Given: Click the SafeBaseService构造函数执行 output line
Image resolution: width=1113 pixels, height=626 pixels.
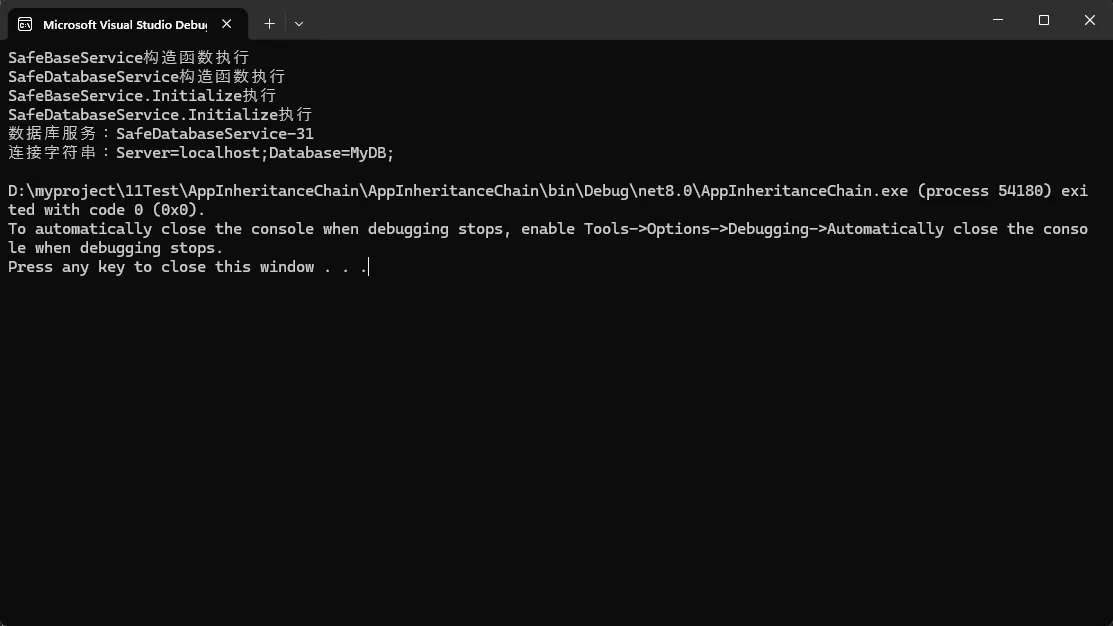Looking at the screenshot, I should (x=128, y=58).
